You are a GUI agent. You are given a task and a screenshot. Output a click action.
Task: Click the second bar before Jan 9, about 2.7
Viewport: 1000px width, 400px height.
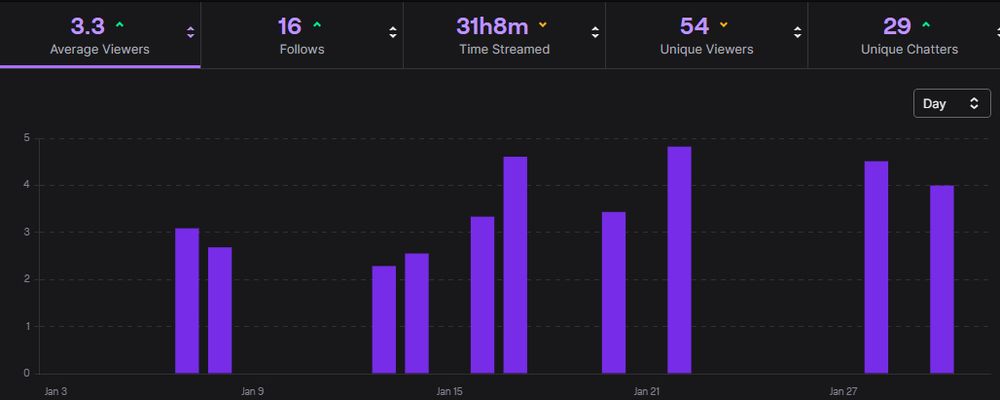pos(220,310)
